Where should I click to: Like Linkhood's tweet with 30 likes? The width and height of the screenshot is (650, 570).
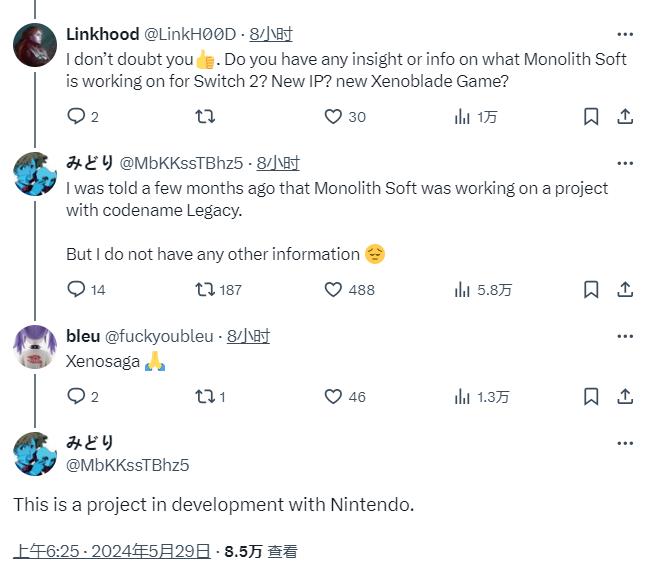(x=334, y=117)
